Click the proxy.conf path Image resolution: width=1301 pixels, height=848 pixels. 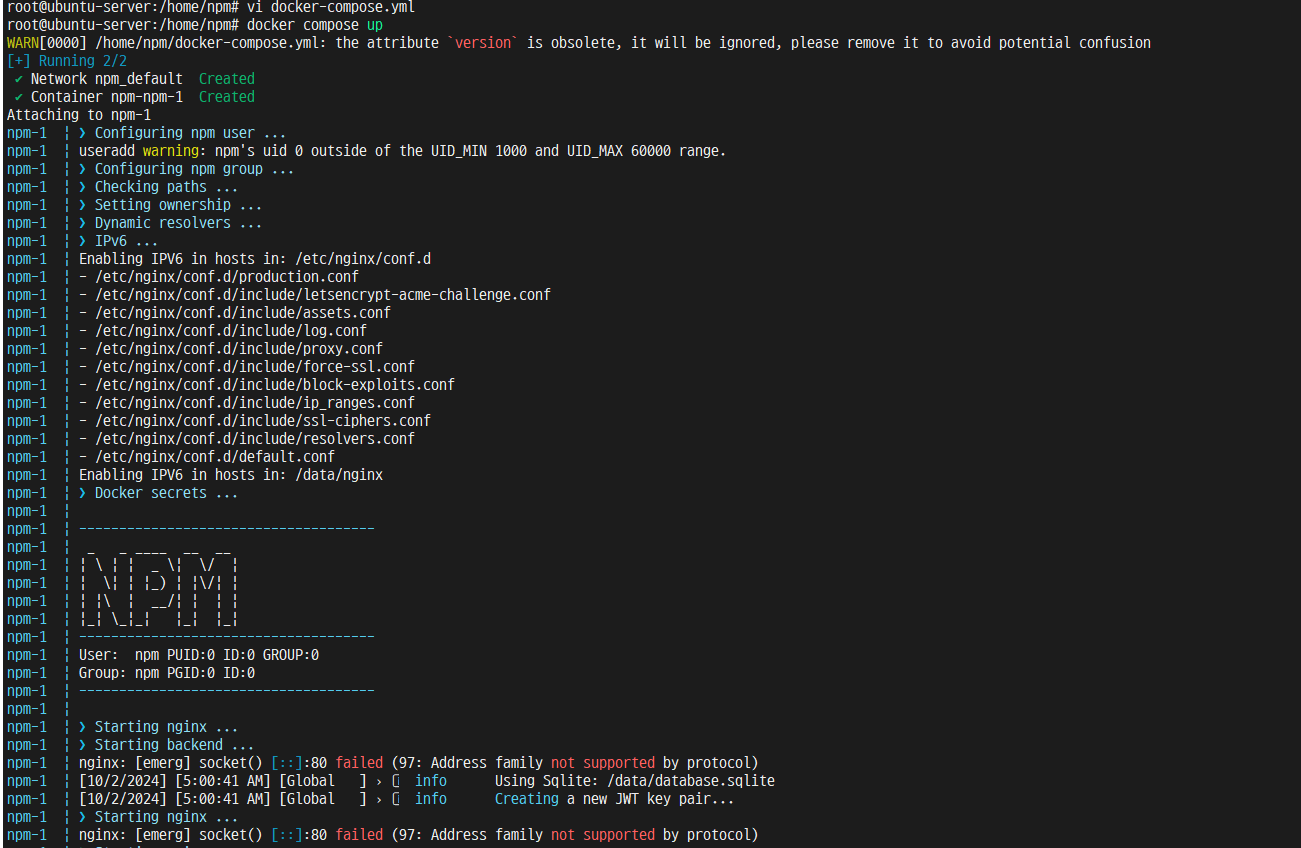239,349
